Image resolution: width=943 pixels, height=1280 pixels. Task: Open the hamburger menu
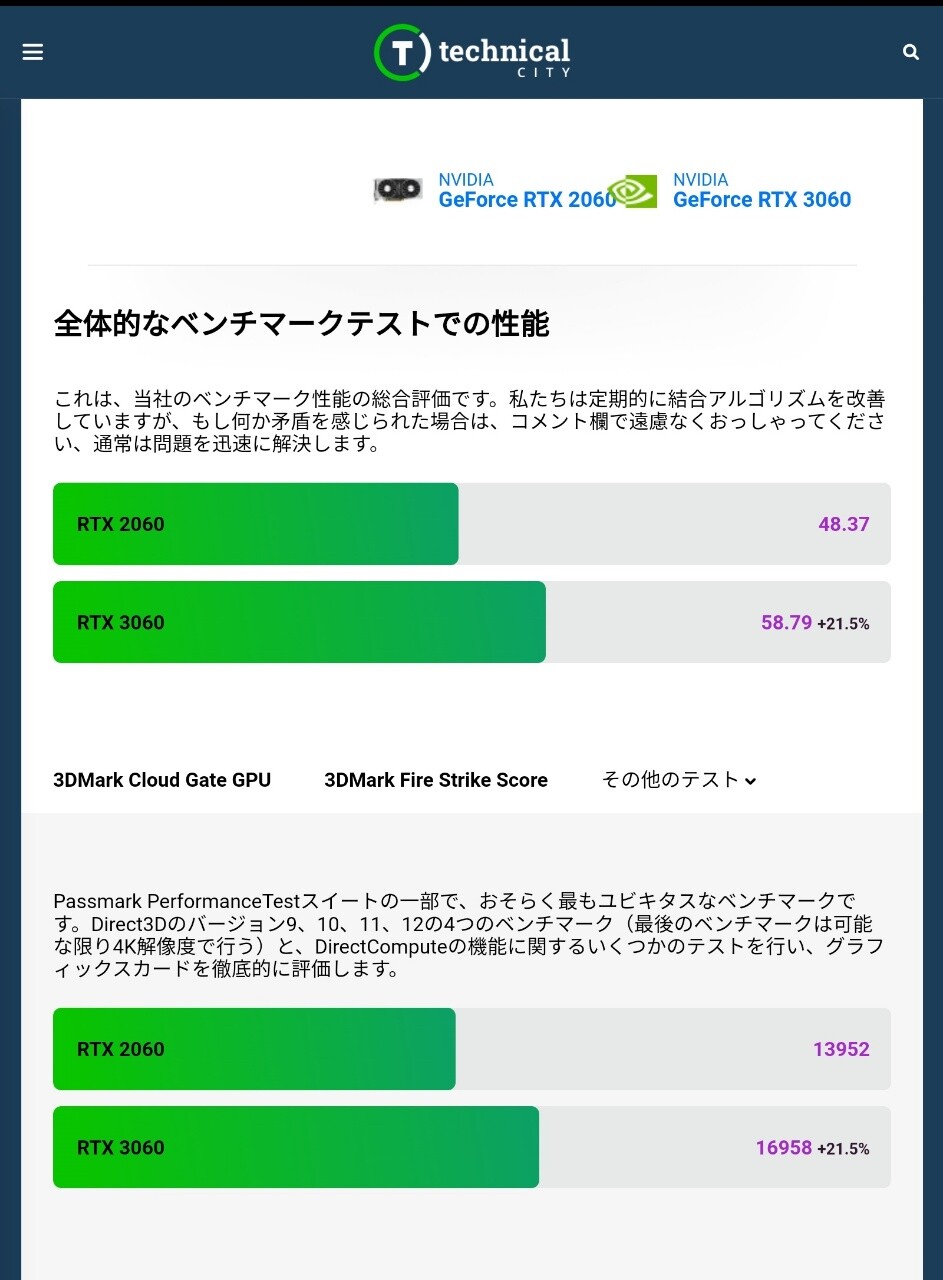coord(33,52)
